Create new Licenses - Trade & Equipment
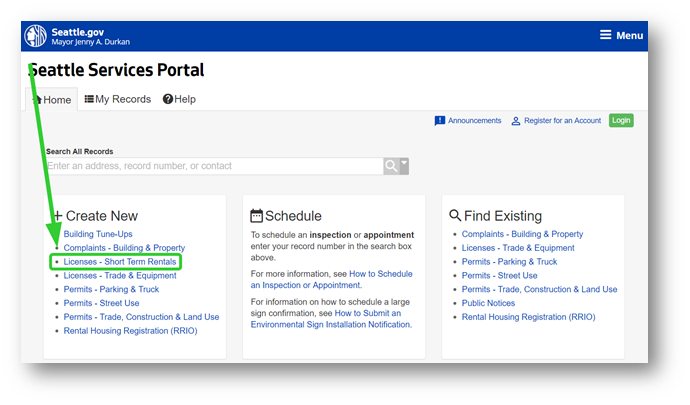The width and height of the screenshot is (690, 405). point(120,276)
